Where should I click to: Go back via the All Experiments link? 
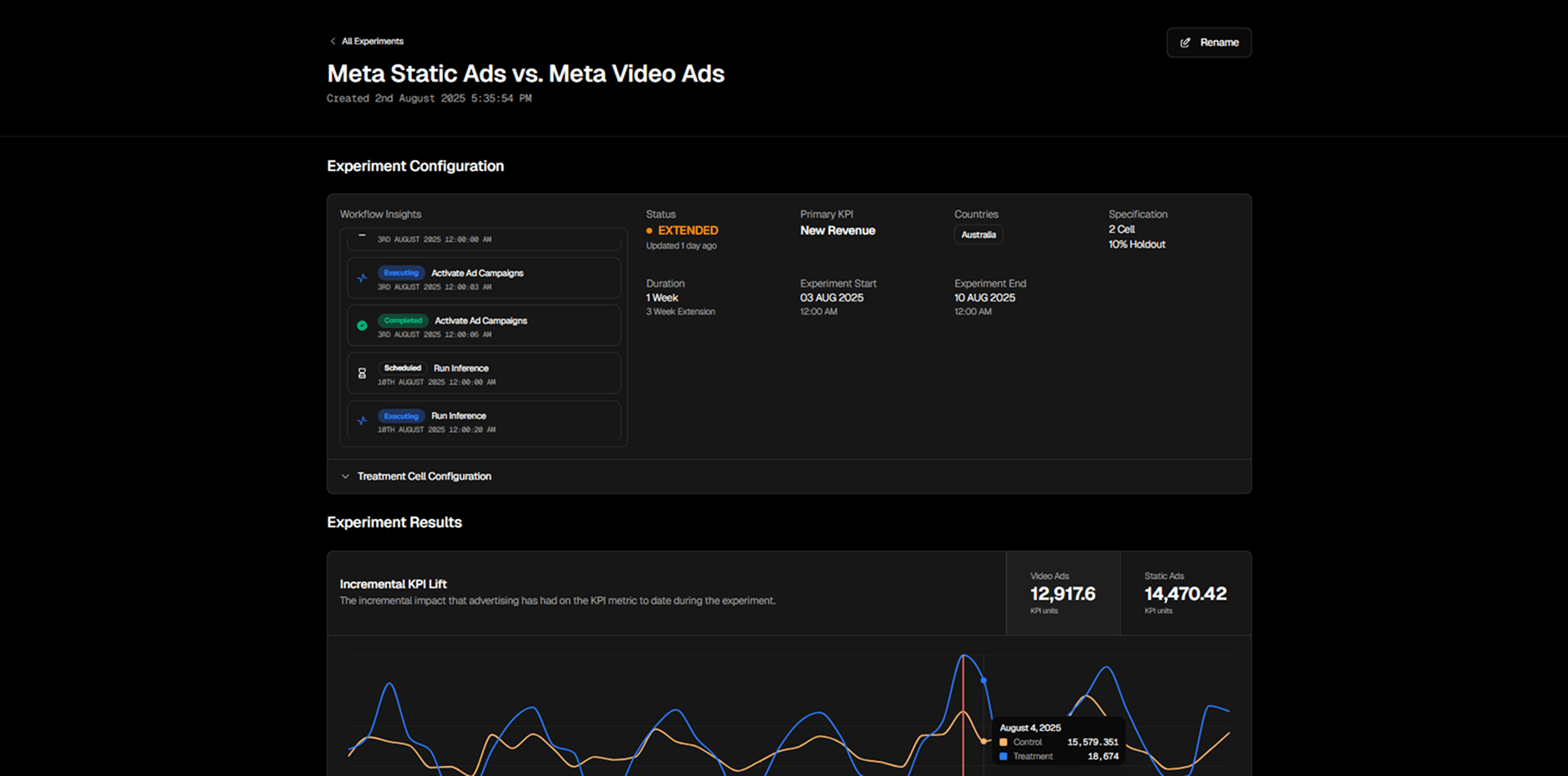click(372, 41)
